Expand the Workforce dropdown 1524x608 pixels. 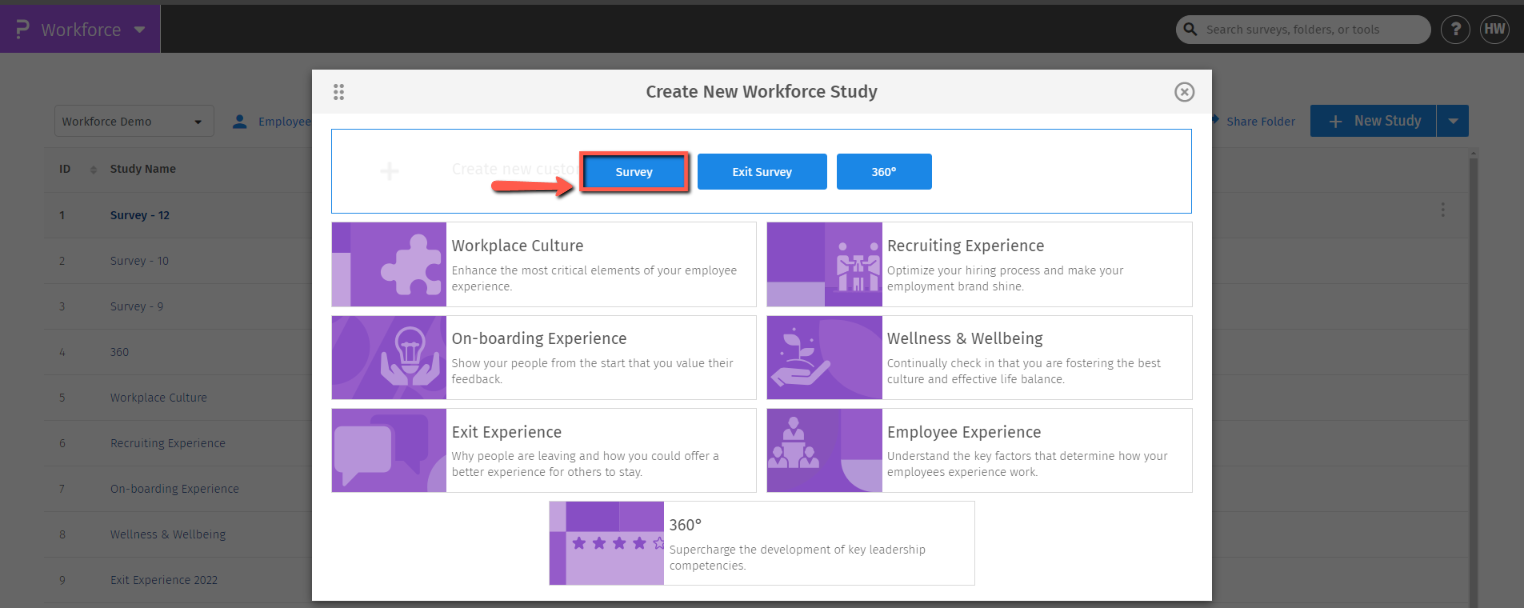pos(139,29)
